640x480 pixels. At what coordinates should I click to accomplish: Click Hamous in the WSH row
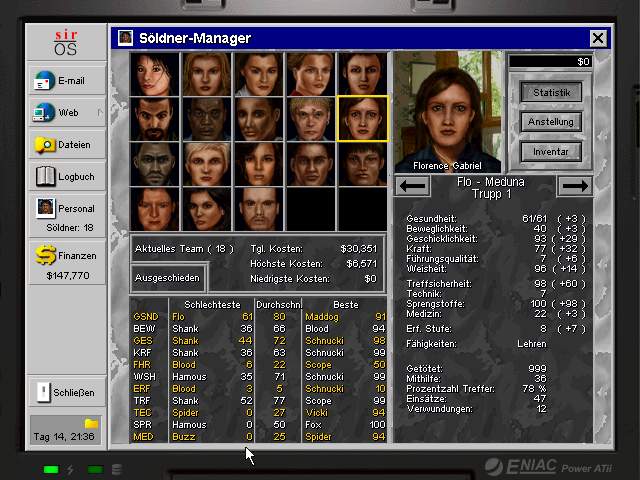189,376
